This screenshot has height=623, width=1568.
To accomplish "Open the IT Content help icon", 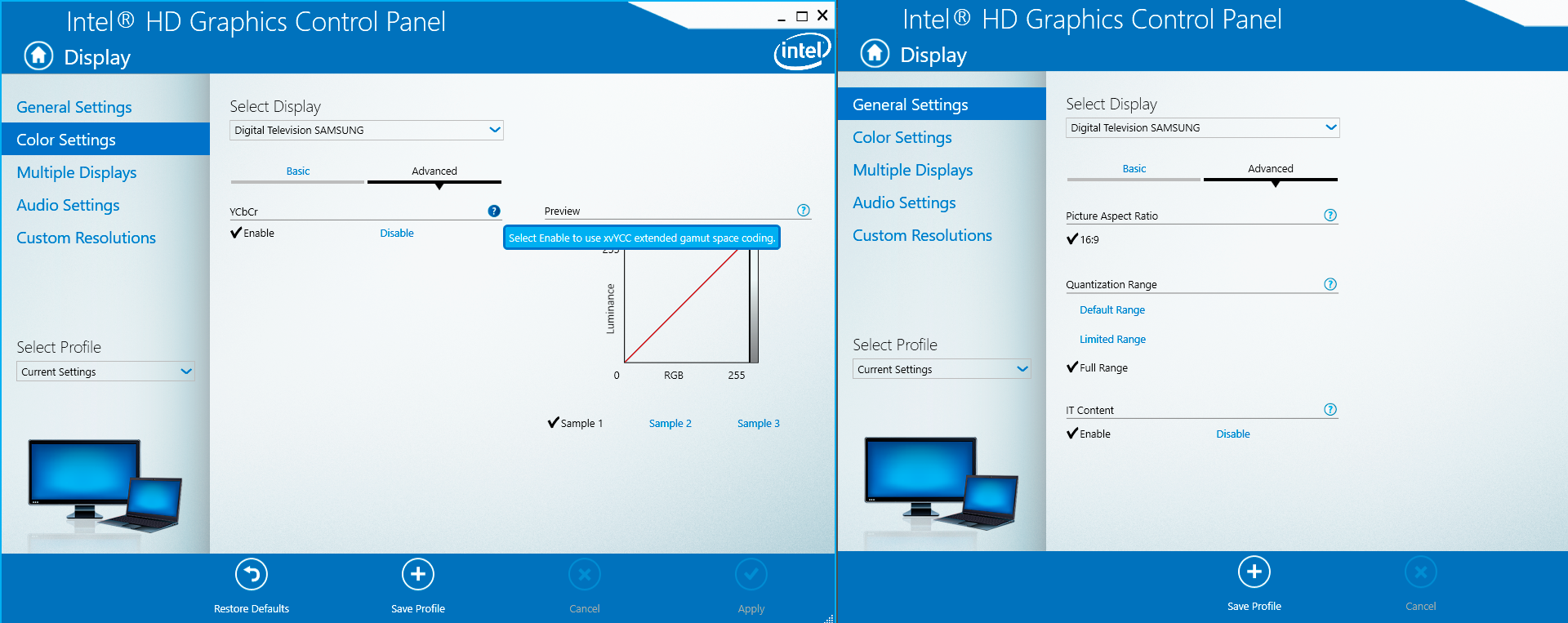I will (1330, 410).
